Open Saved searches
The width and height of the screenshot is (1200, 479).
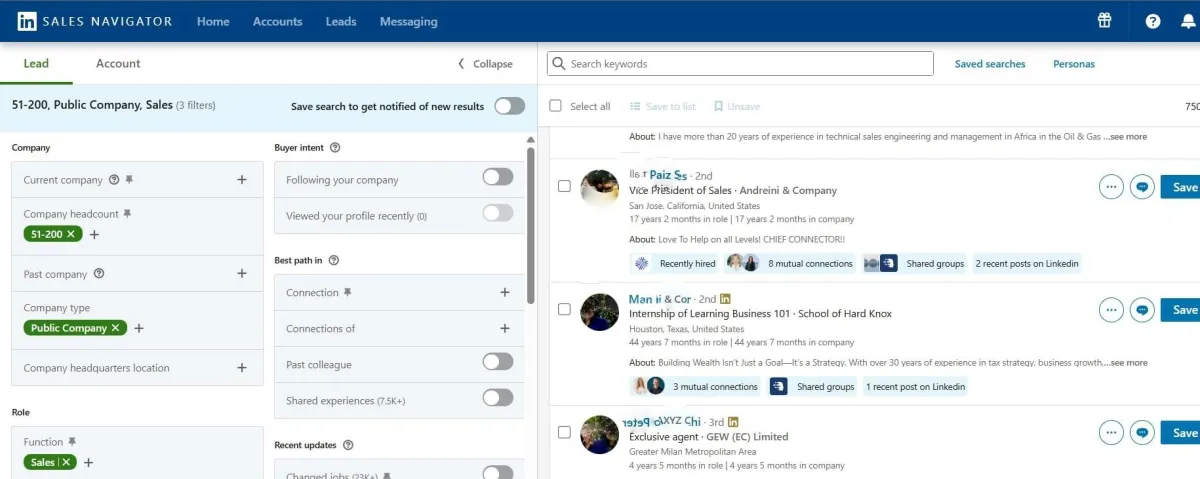[990, 64]
